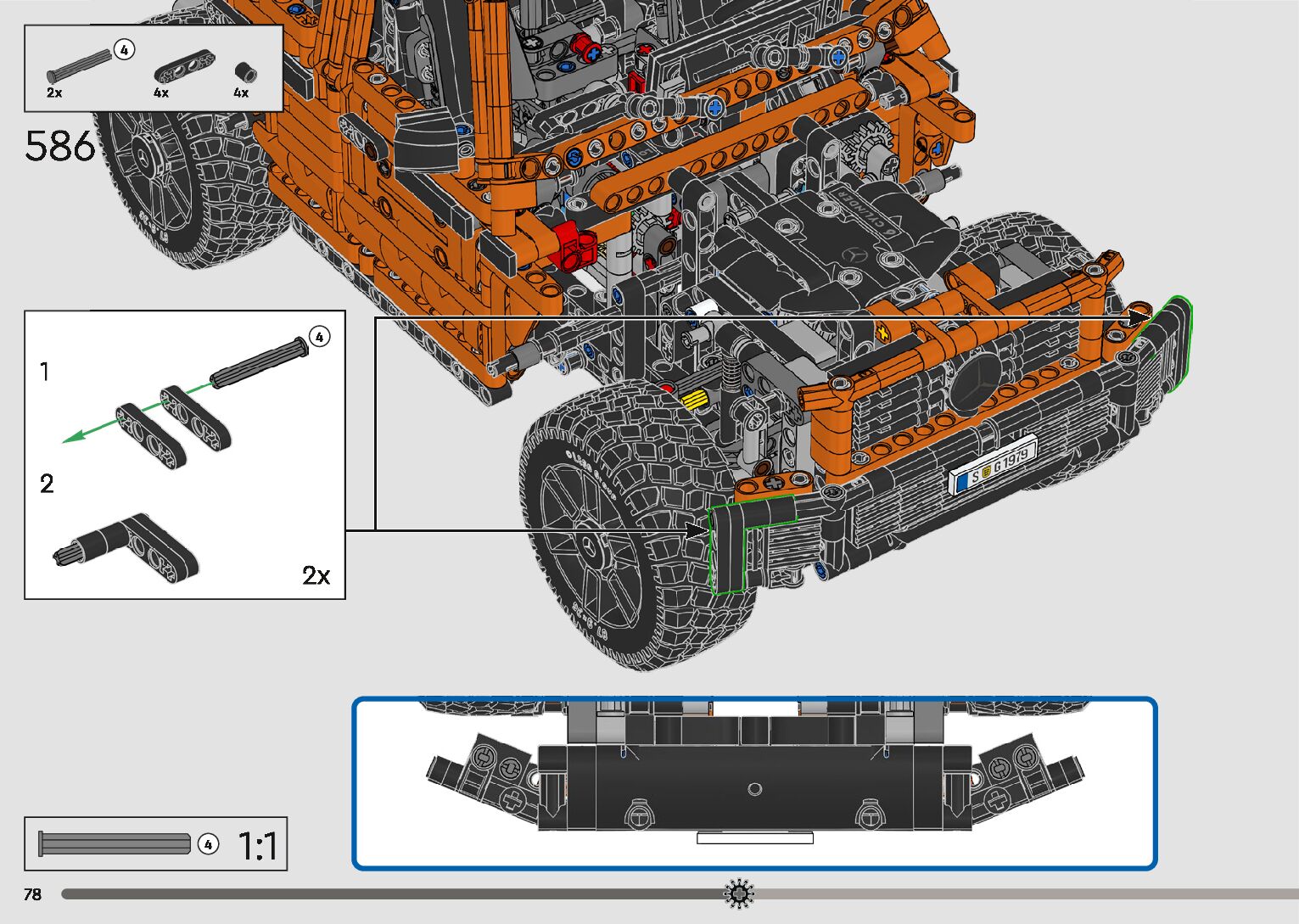Click the green-highlighted piece at the bumper's right end

[1170, 342]
